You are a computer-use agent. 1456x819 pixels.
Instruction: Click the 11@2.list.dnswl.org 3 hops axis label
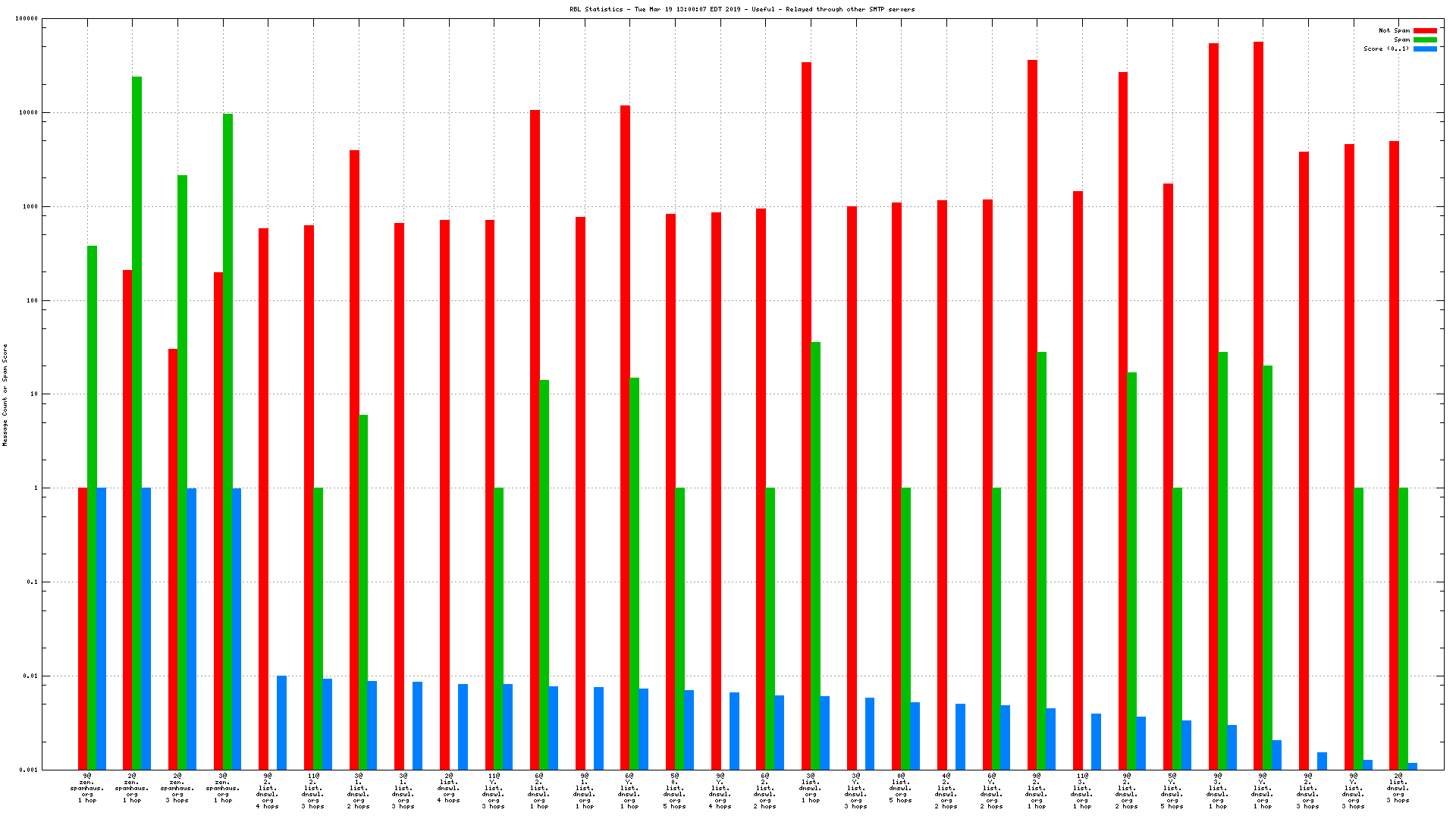[x=312, y=791]
